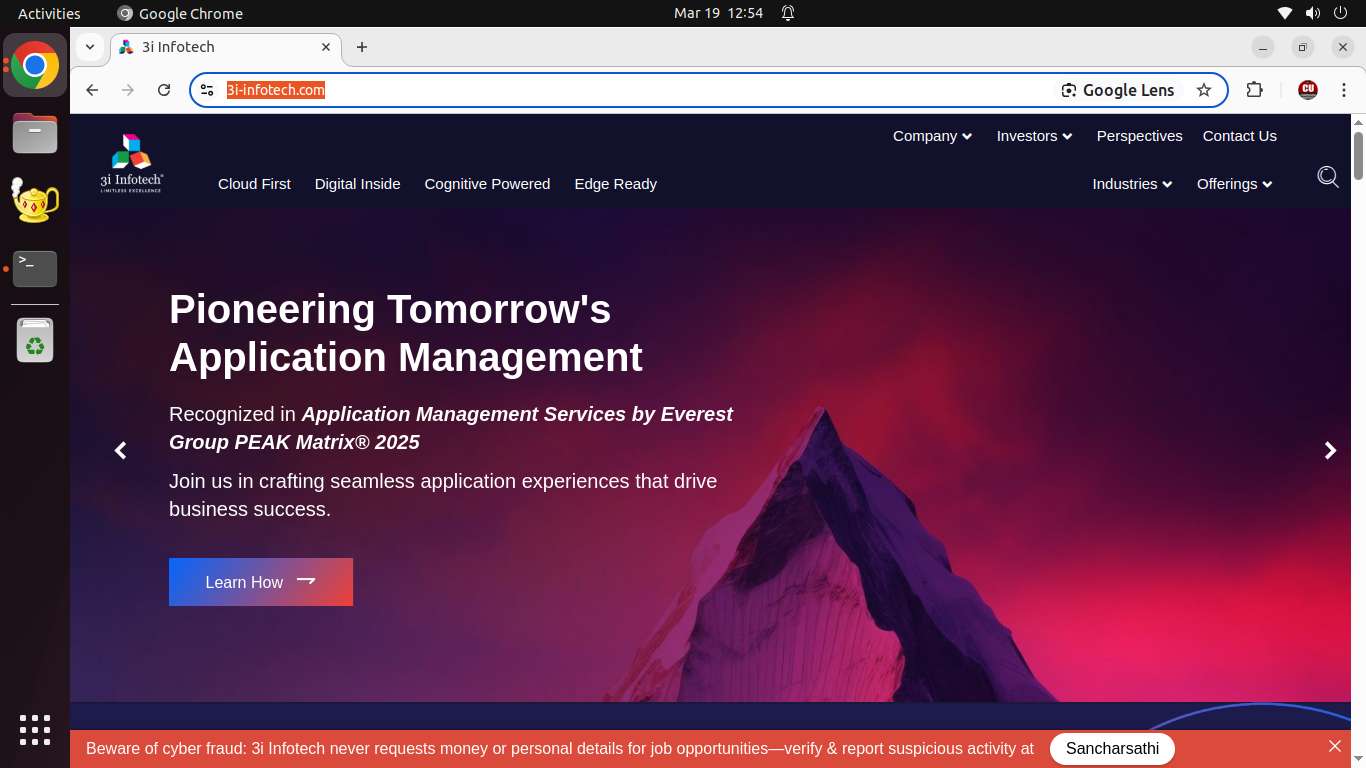This screenshot has height=768, width=1366.
Task: Select the 3i Infotech tab
Action: [x=226, y=47]
